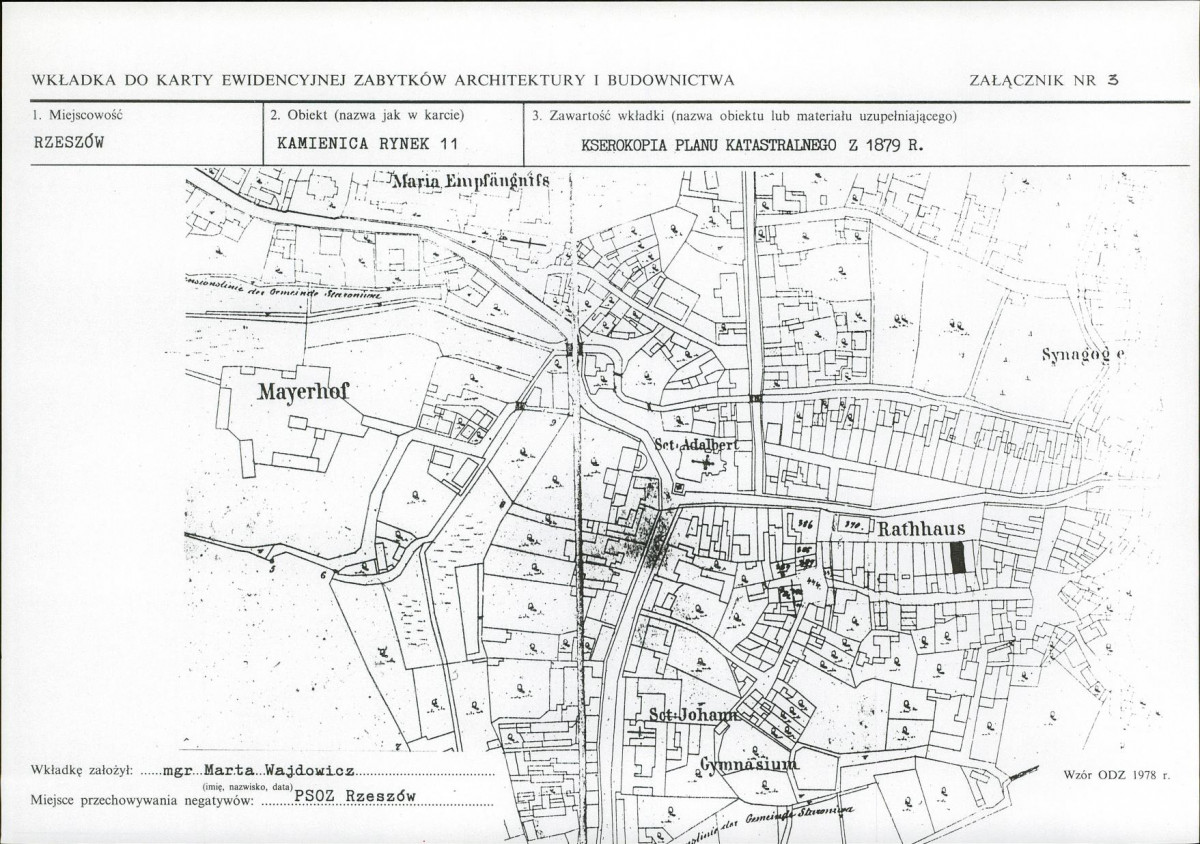Click the black shaded parcel near Rathhaus
1200x844 pixels.
(959, 556)
